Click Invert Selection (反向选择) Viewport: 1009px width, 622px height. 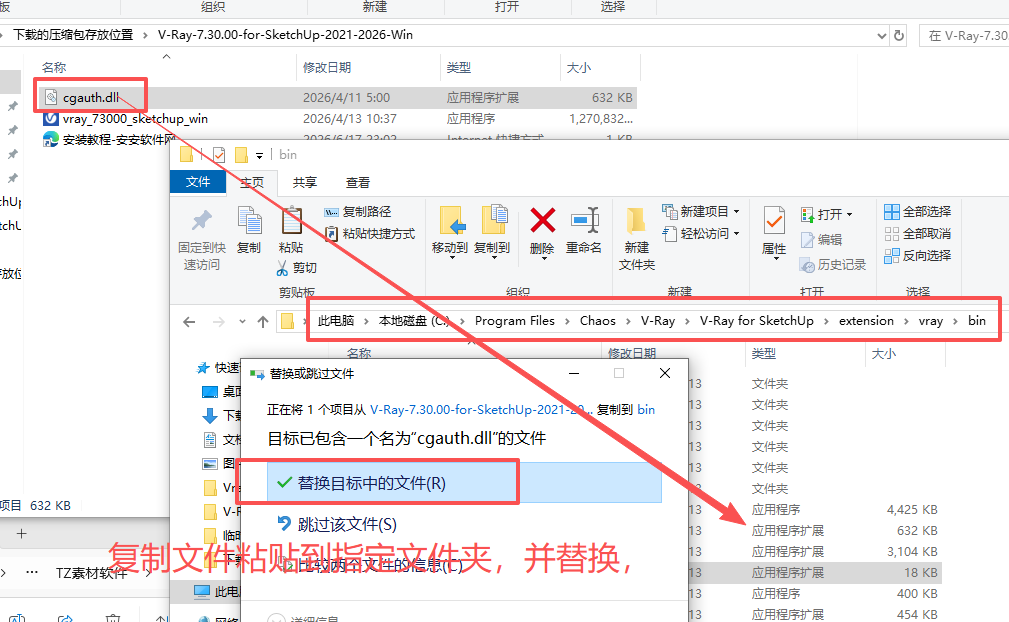918,255
